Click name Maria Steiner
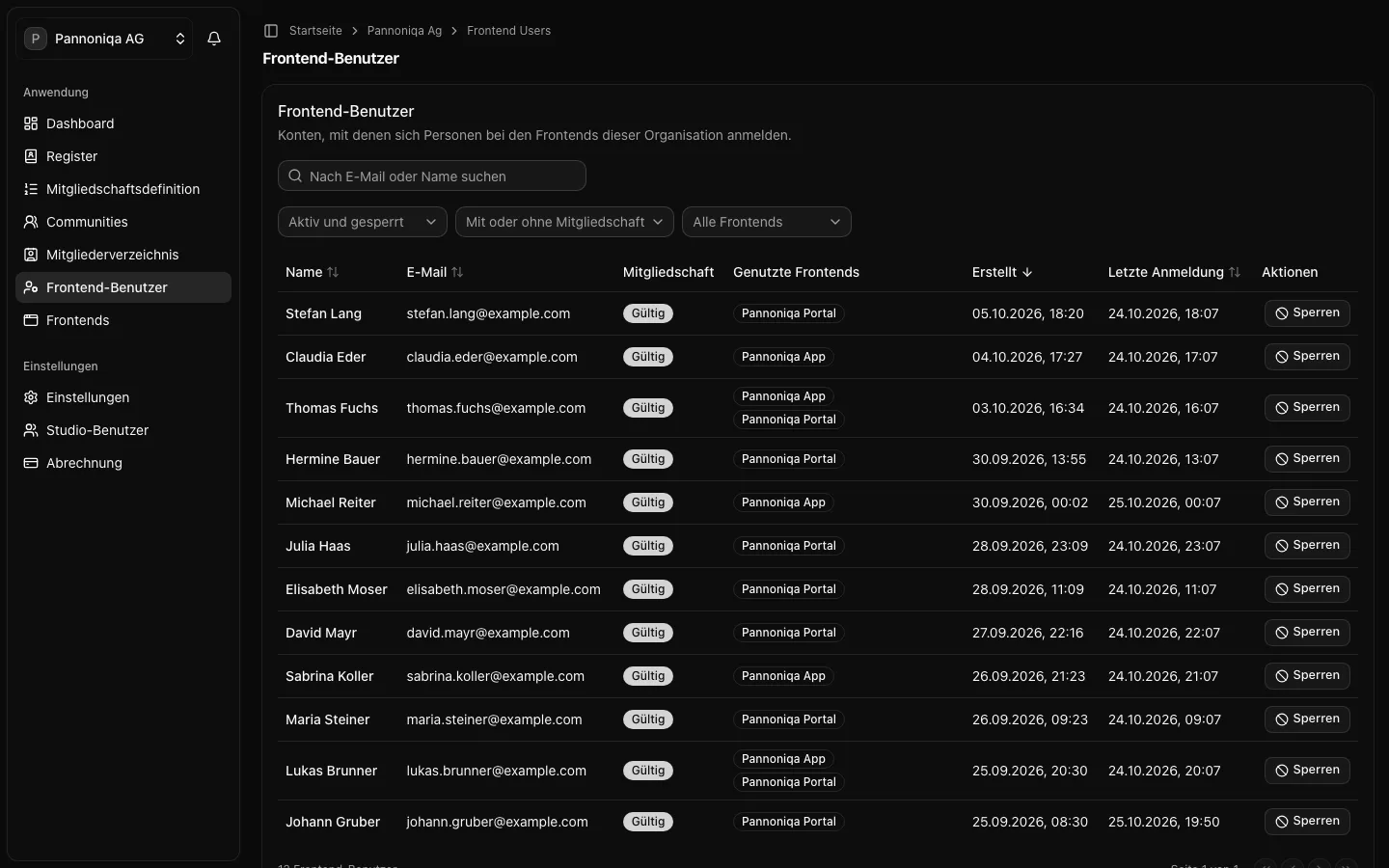Screen dimensions: 1389x868 [328, 719]
